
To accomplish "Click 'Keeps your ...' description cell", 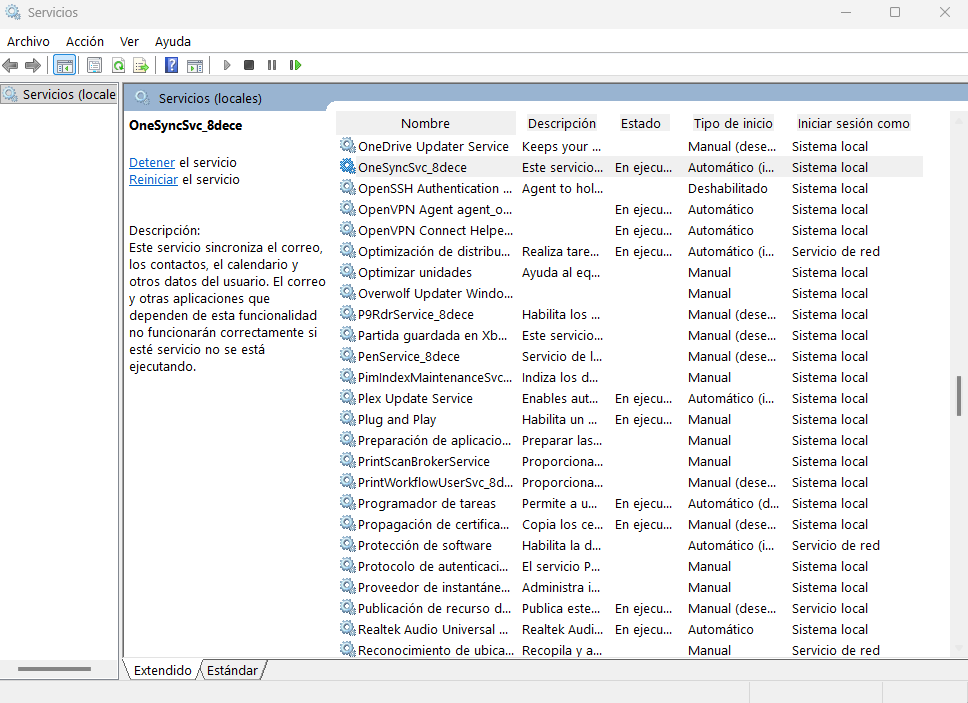I will [x=561, y=146].
